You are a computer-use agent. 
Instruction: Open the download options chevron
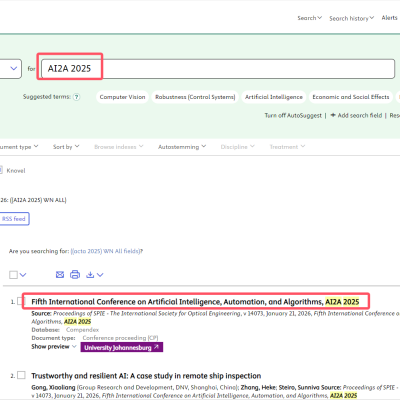[100, 275]
